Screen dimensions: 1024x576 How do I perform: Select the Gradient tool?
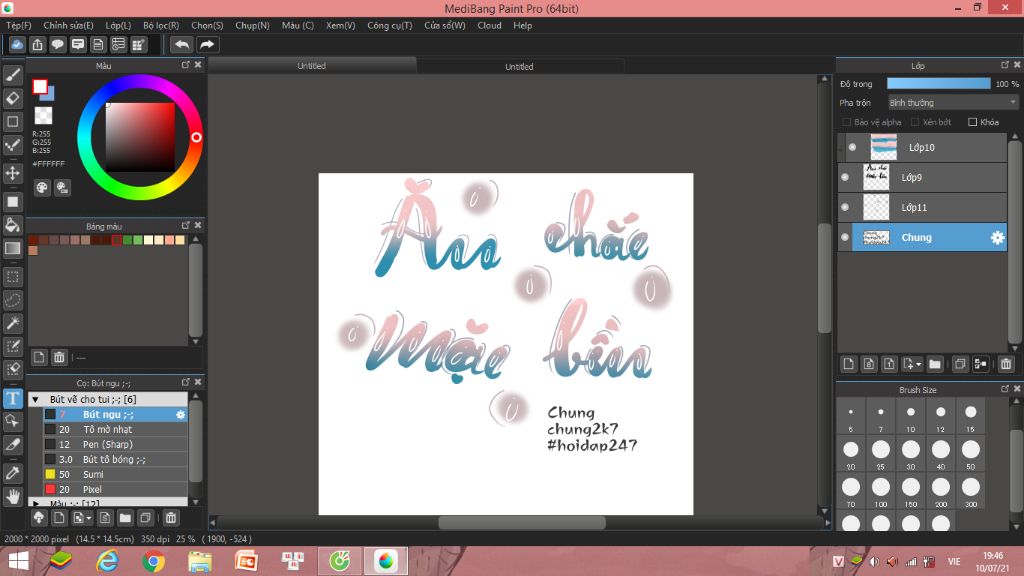(12, 248)
